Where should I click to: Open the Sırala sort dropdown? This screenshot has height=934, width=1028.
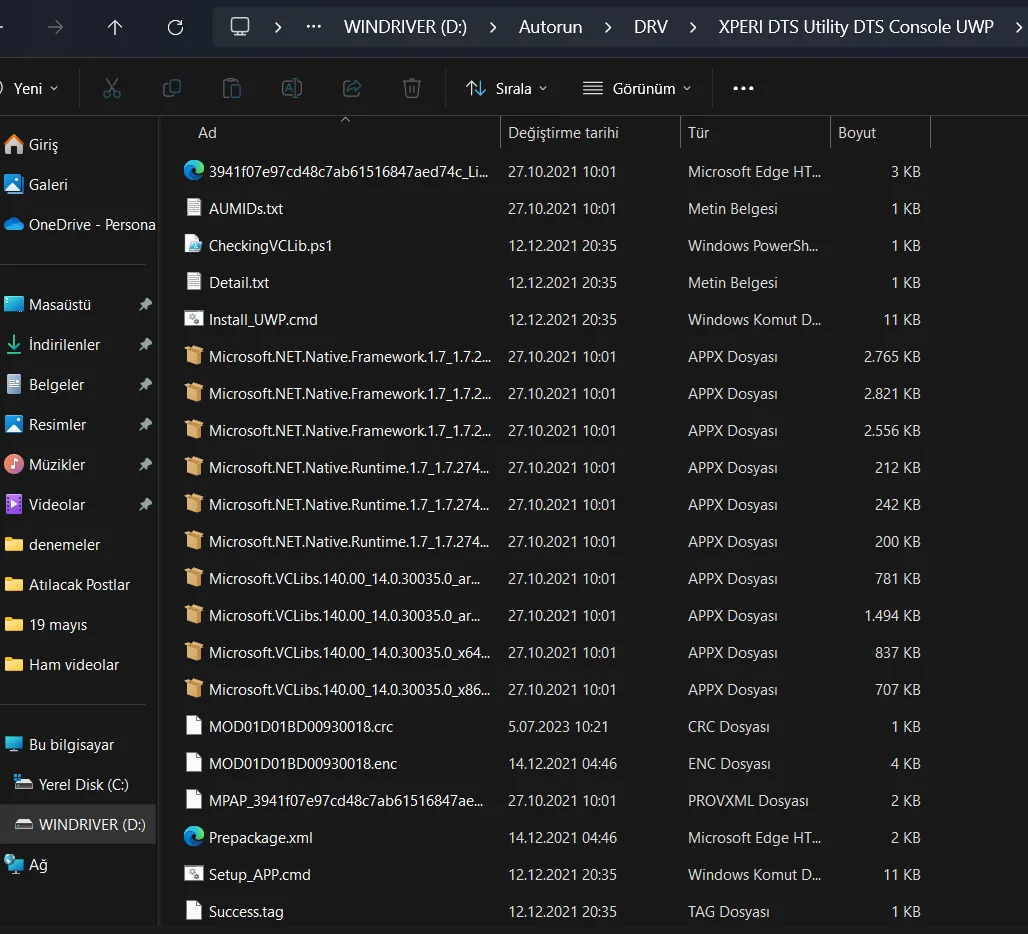[507, 88]
